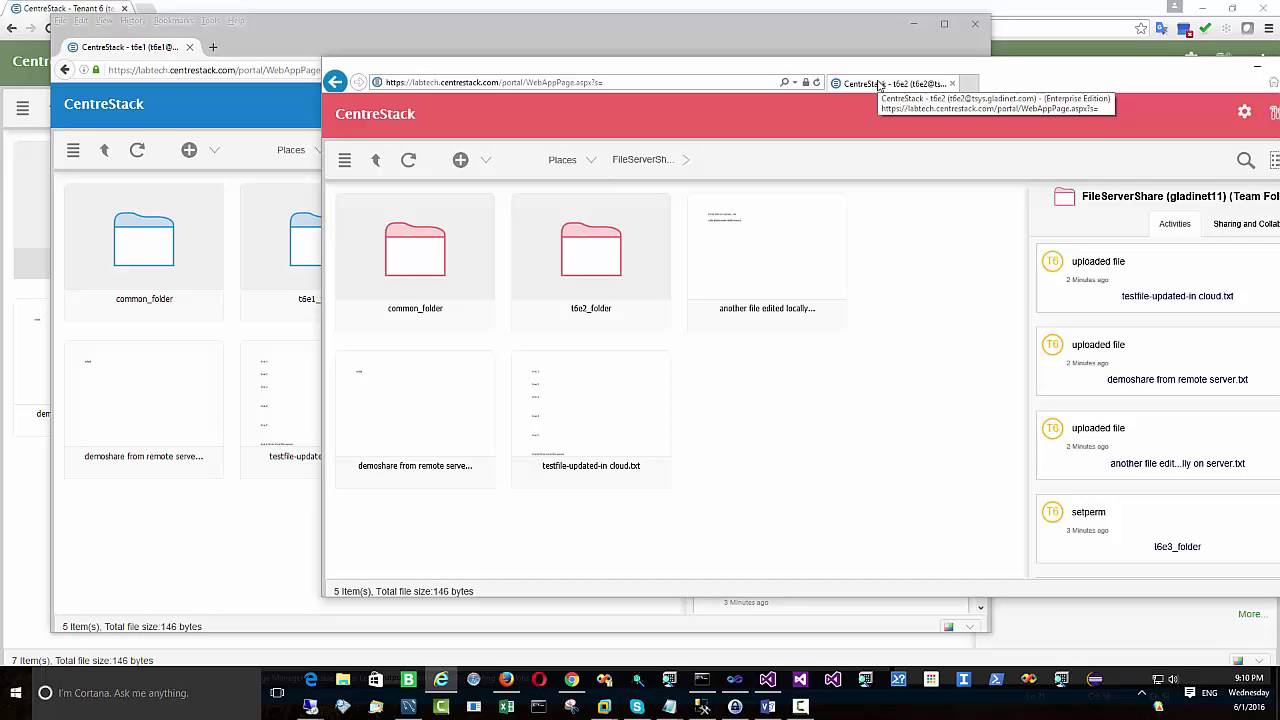Go up one folder in the red CentreStack window

[376, 160]
